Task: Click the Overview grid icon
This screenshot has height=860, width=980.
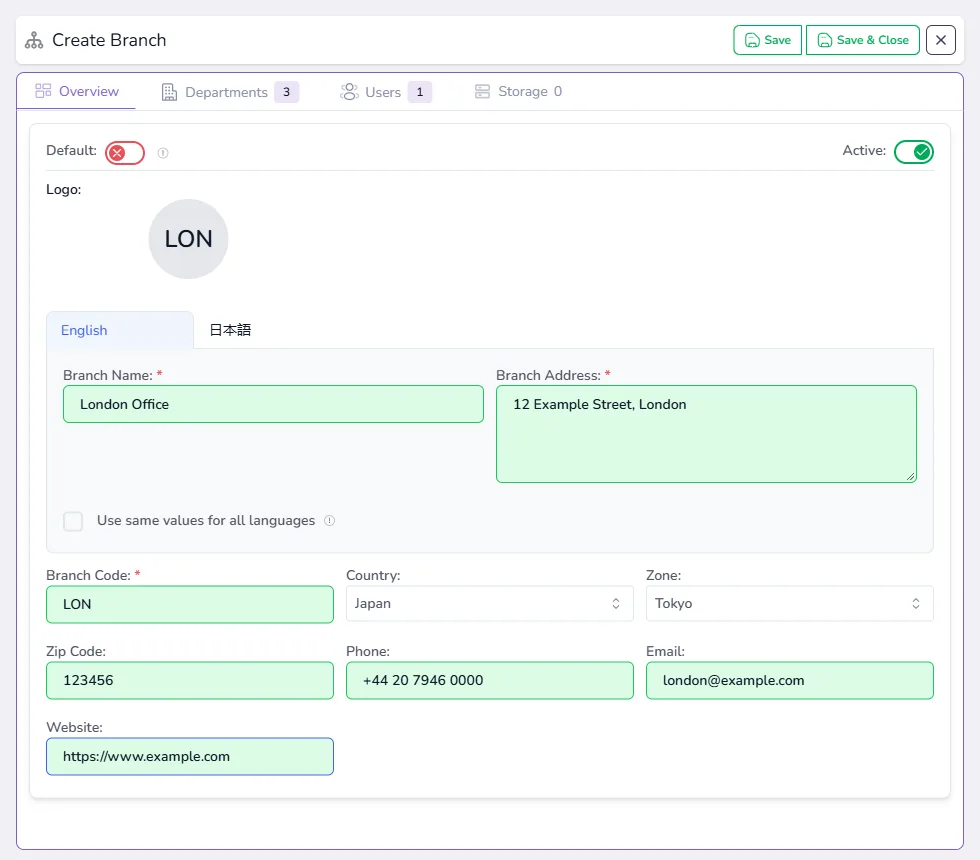Action: [43, 91]
